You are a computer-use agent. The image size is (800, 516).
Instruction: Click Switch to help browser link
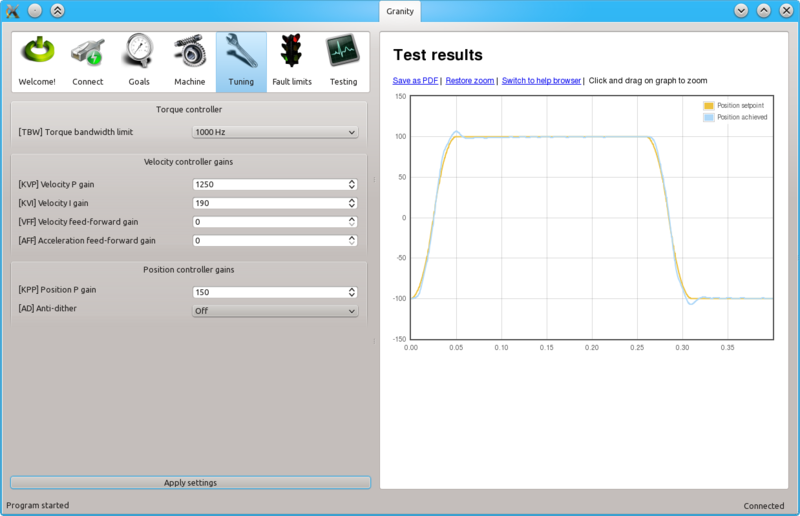point(541,81)
